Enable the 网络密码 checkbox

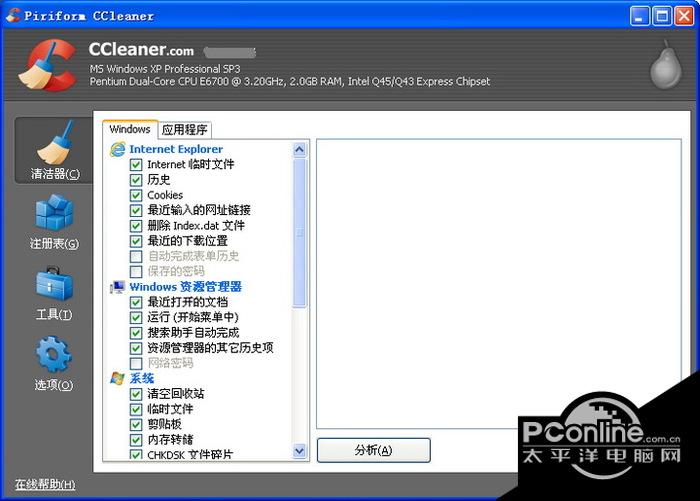coord(136,363)
